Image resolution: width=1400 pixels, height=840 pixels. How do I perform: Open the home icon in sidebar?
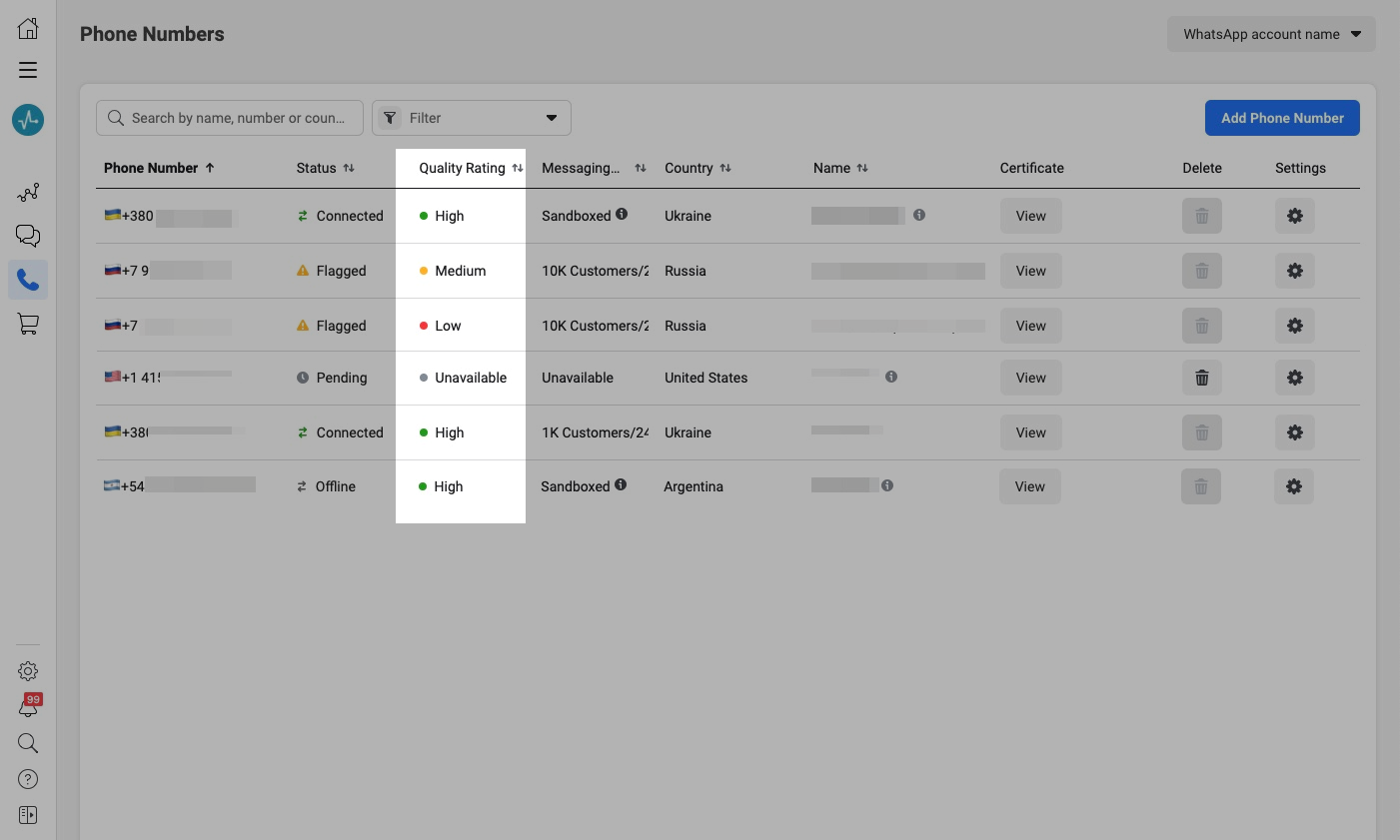pyautogui.click(x=28, y=28)
